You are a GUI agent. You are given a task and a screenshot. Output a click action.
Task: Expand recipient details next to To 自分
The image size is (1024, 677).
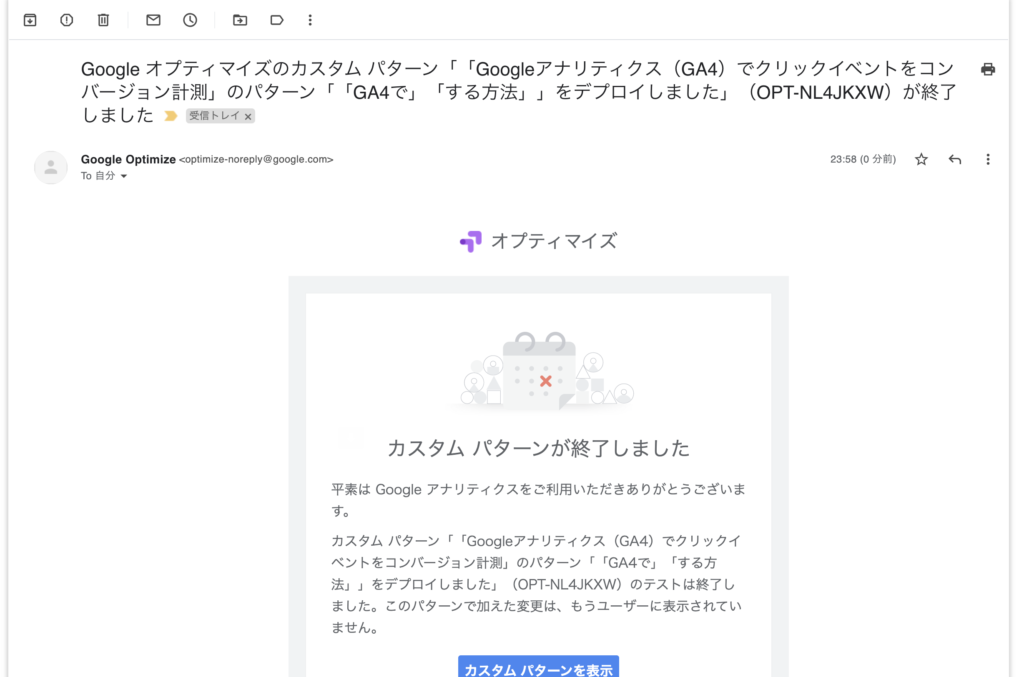tap(123, 176)
